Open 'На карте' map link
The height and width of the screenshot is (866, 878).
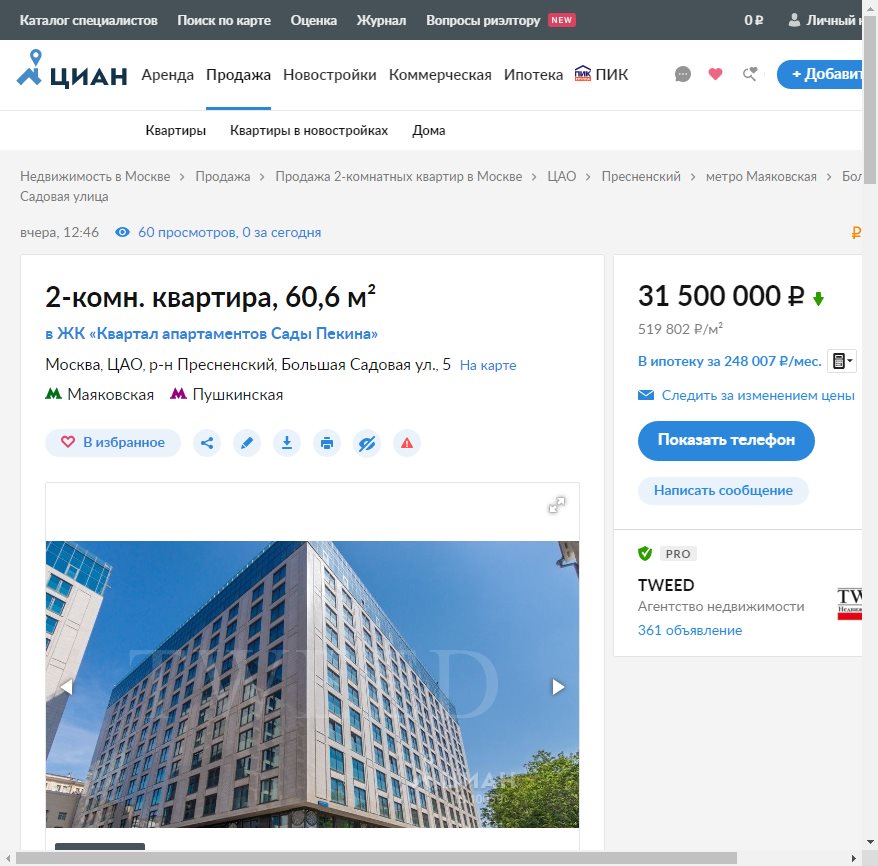click(x=488, y=366)
